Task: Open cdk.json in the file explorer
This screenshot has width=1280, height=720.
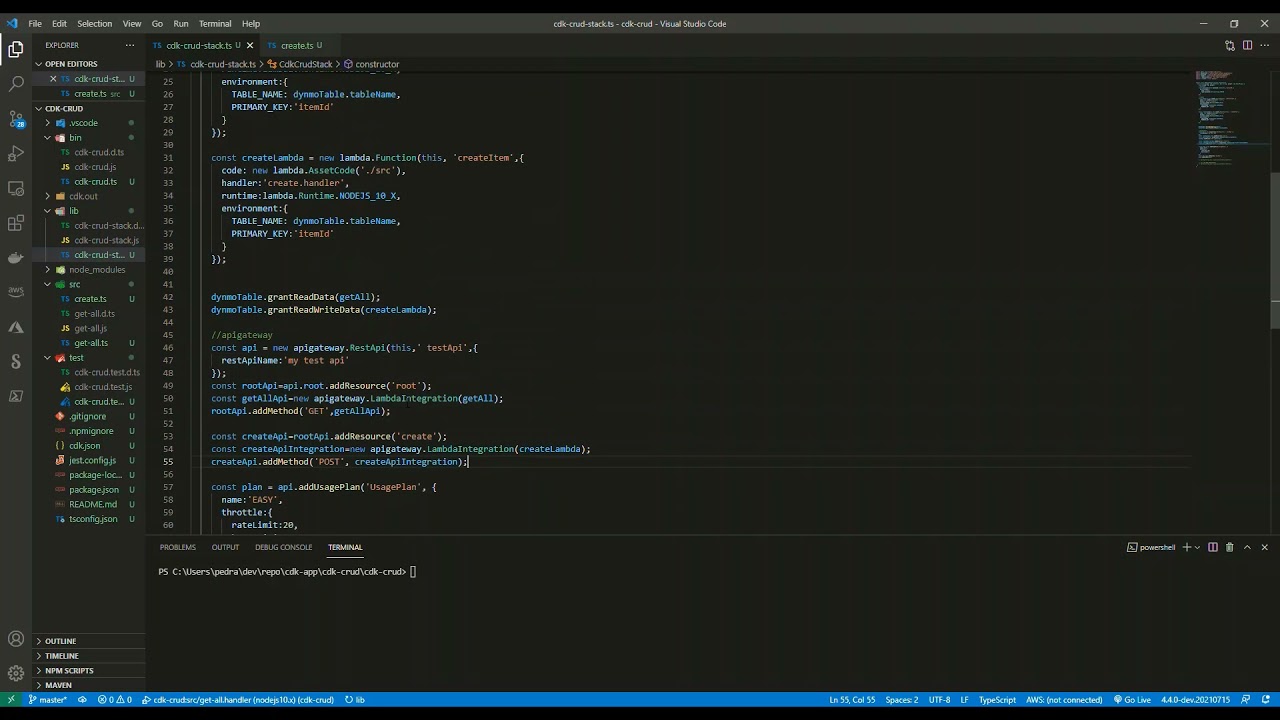Action: click(84, 446)
